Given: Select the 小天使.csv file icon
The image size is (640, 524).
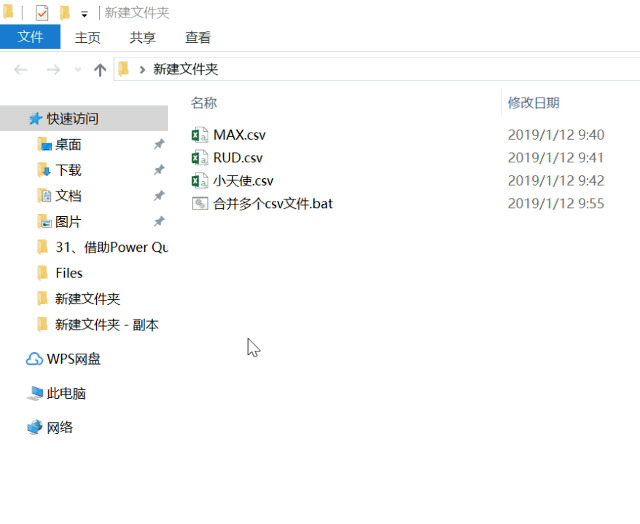Looking at the screenshot, I should pyautogui.click(x=200, y=180).
